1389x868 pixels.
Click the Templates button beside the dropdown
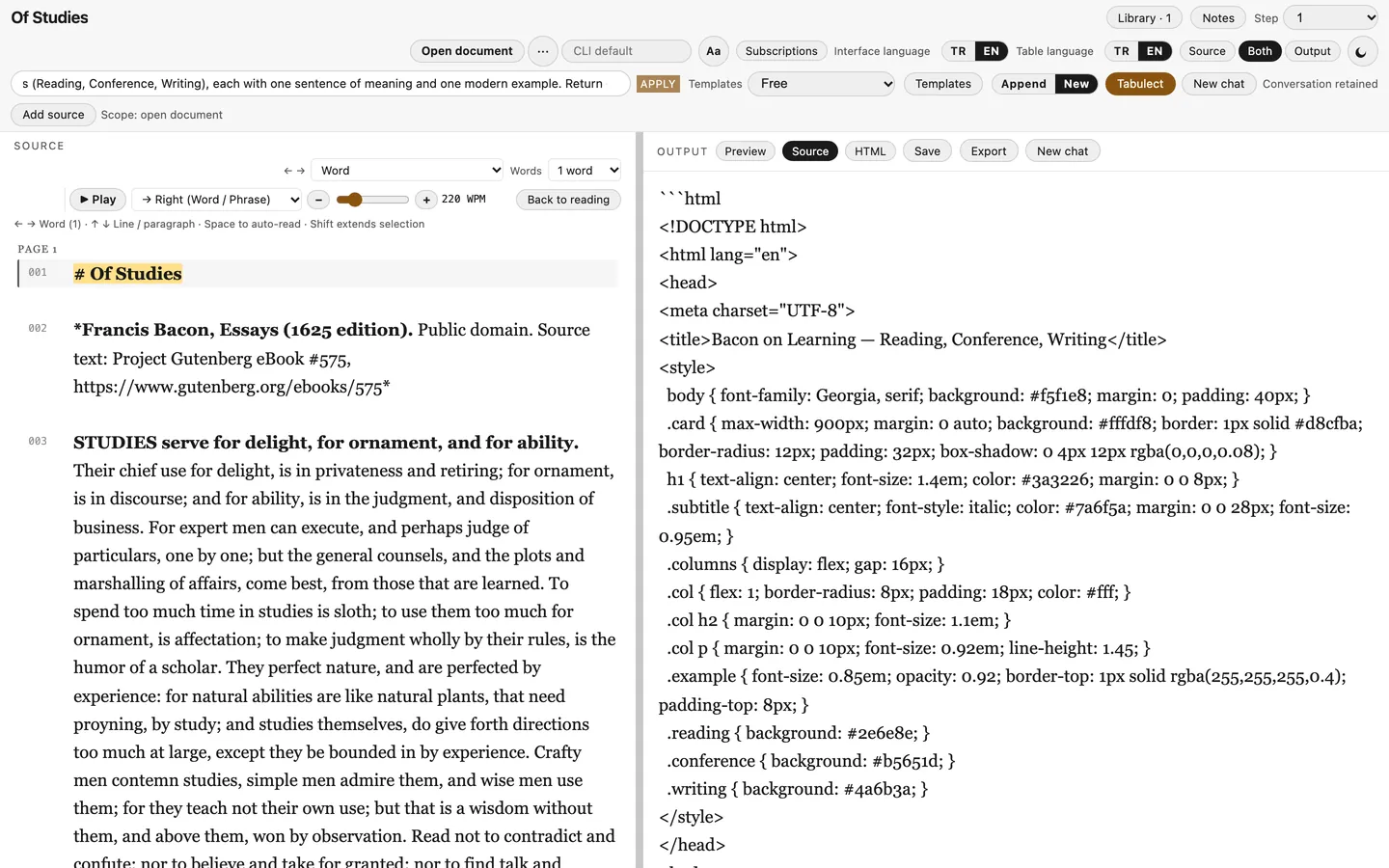click(943, 84)
